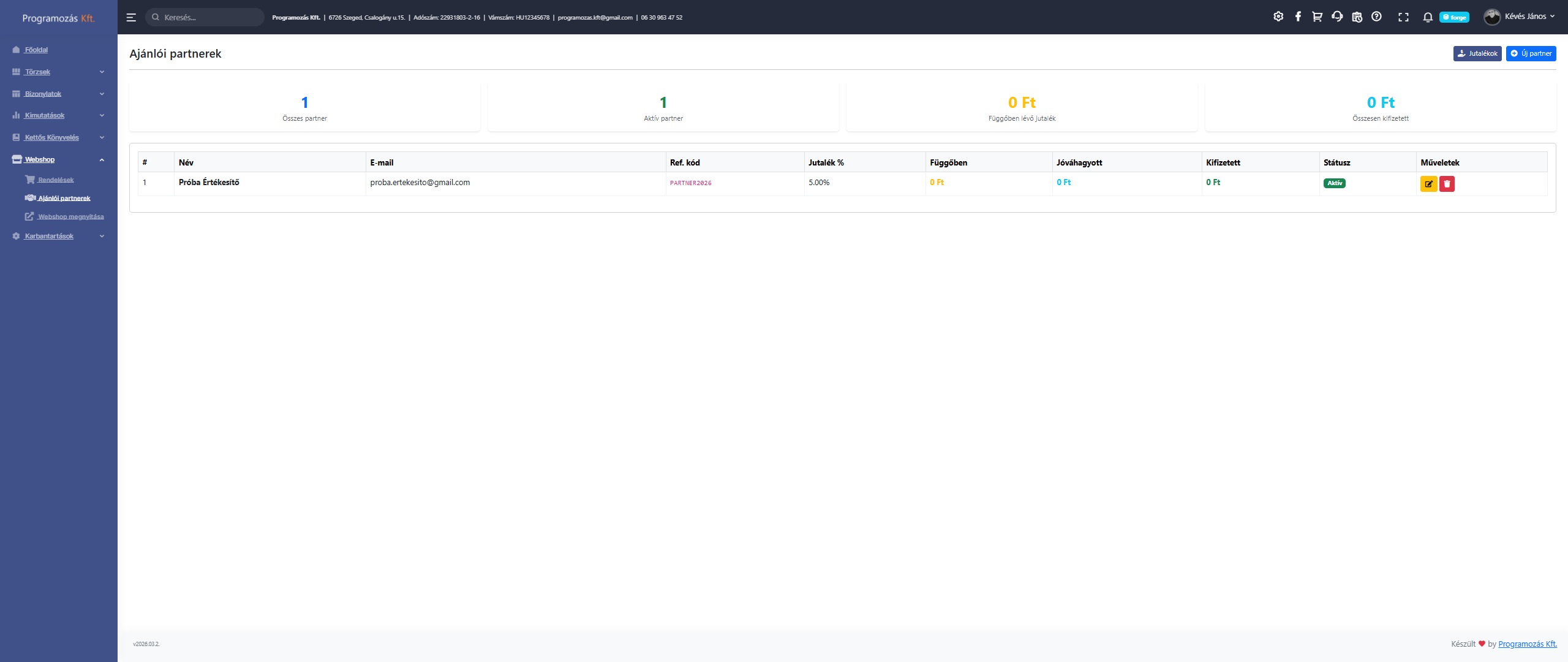Screen dimensions: 1568x662
Task: Click the Összes partner stat card
Action: tap(304, 107)
